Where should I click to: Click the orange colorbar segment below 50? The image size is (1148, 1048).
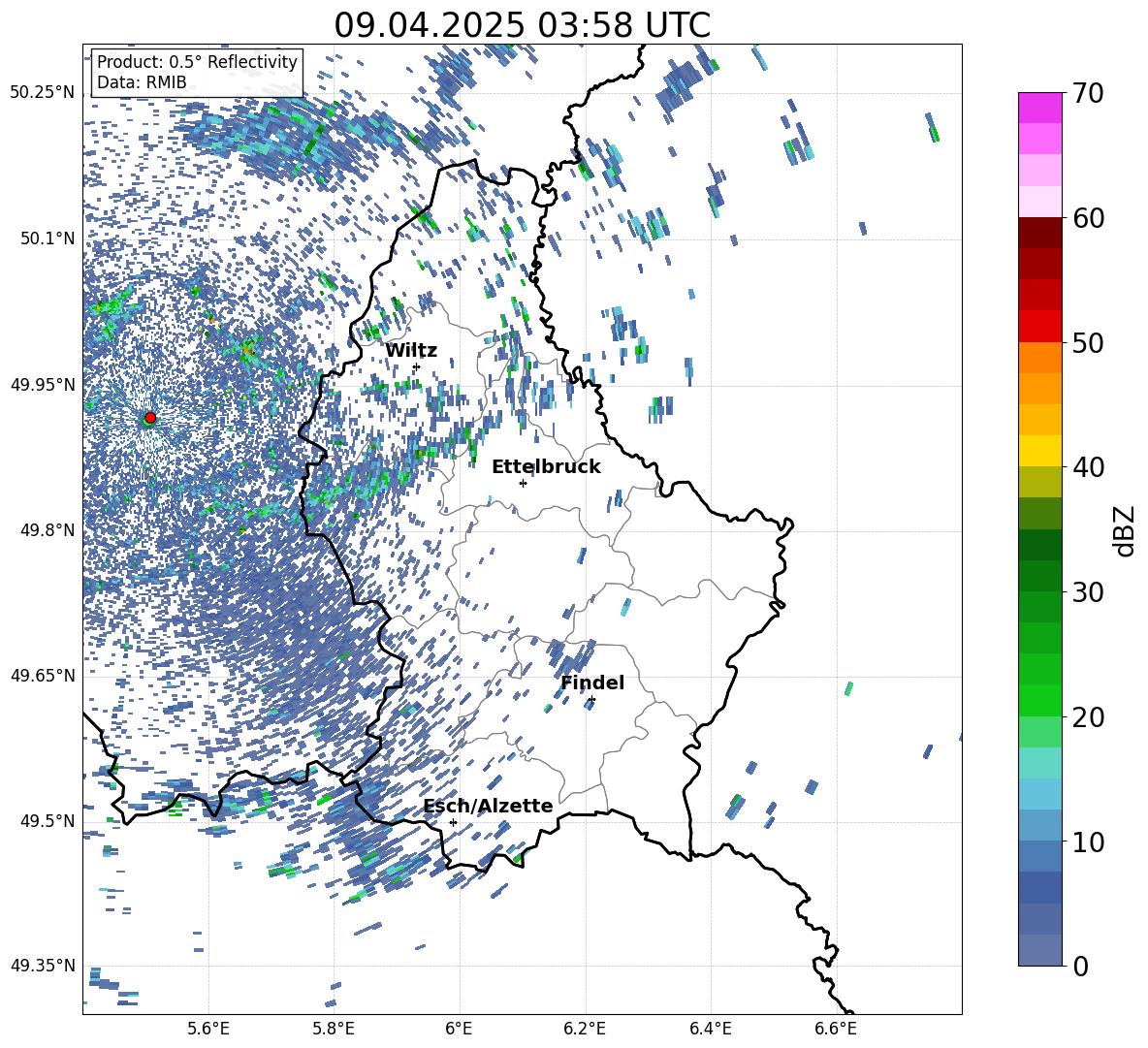pos(1039,358)
